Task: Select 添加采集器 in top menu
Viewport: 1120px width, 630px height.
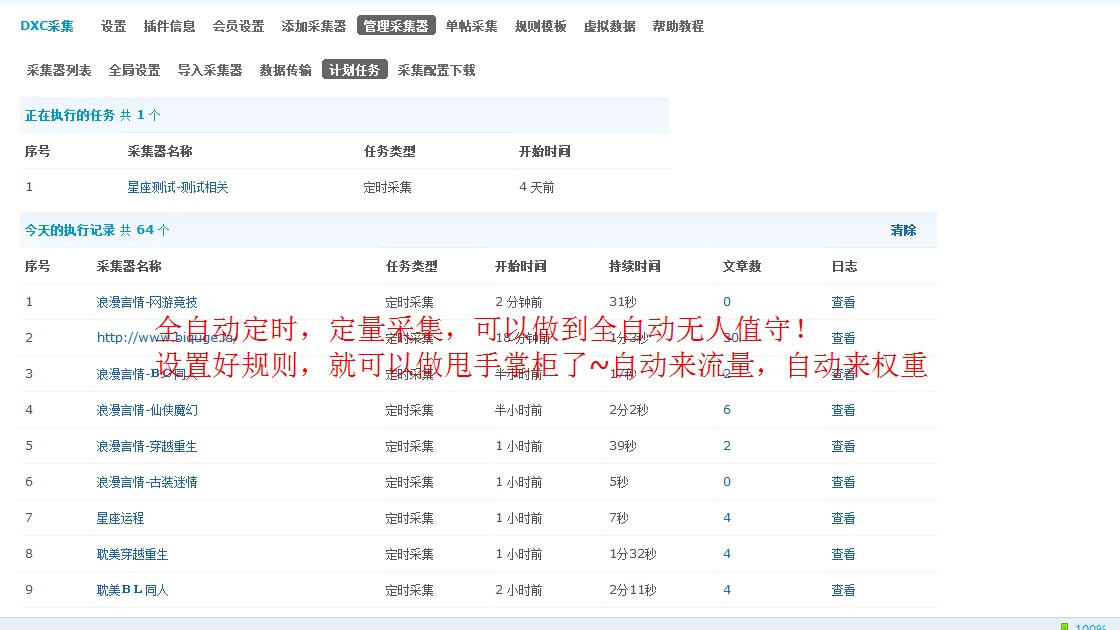Action: point(314,26)
